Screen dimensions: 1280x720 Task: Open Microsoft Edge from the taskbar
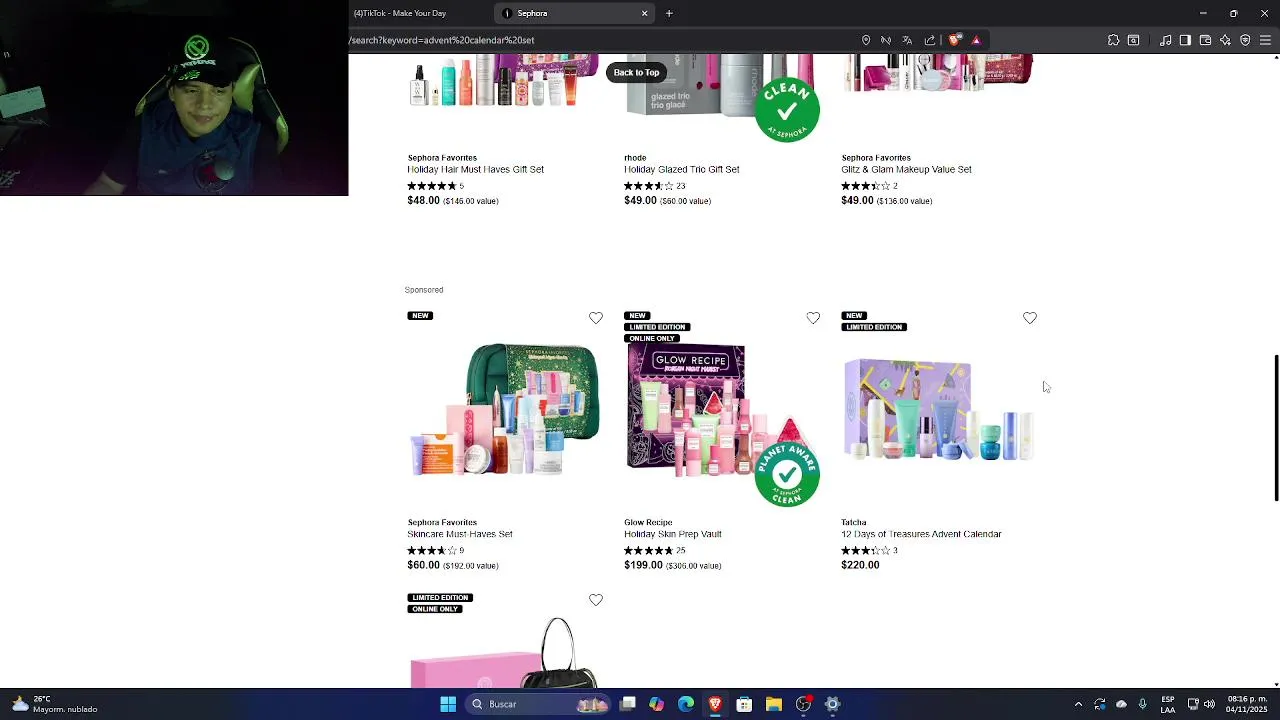tap(686, 704)
